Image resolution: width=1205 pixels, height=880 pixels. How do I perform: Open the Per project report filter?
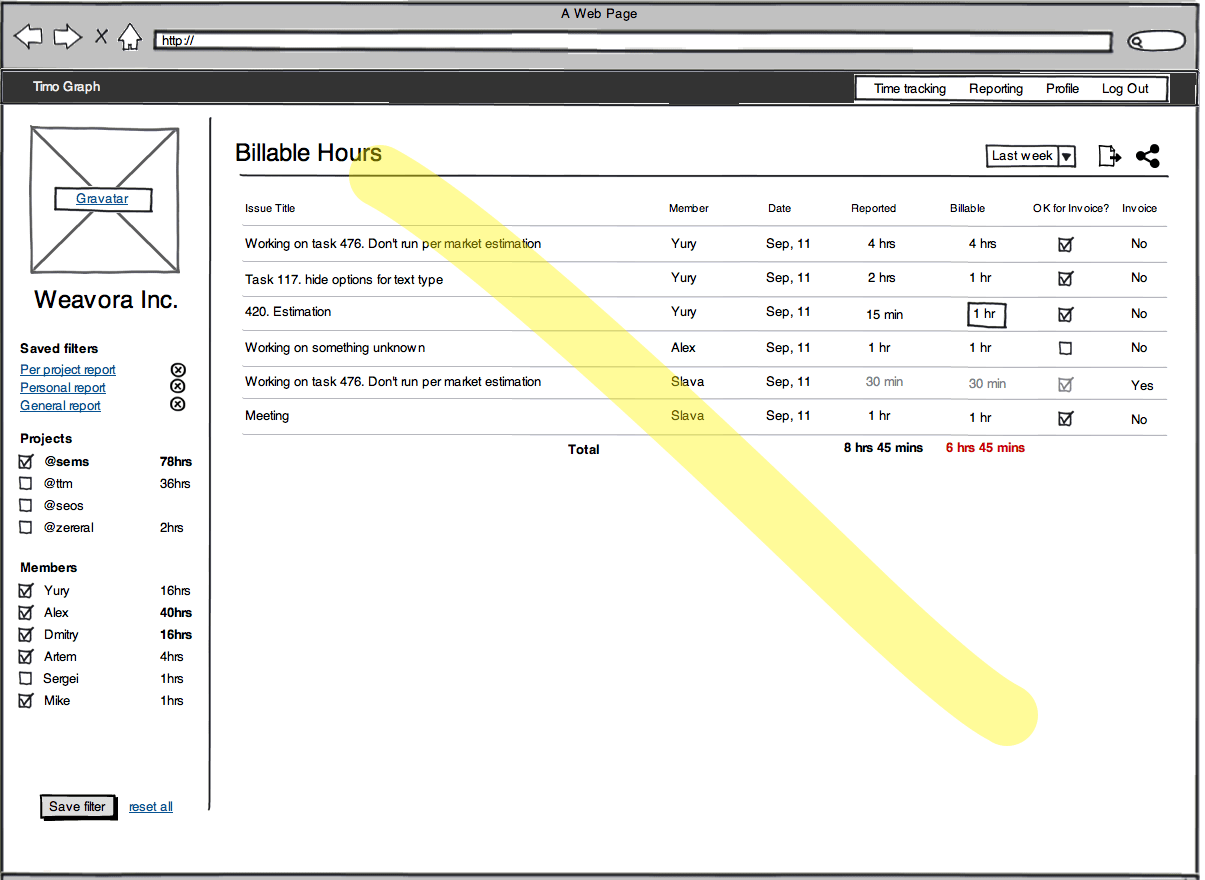pos(68,370)
